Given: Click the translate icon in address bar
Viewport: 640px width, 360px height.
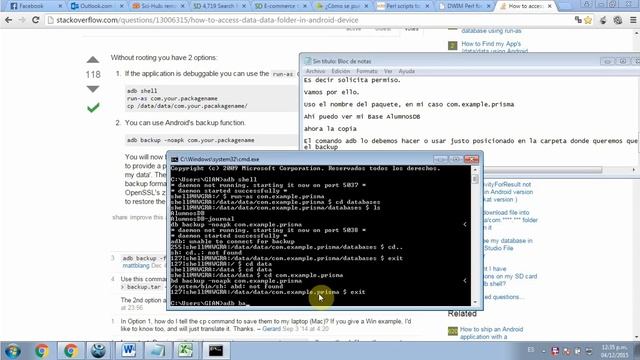Looking at the screenshot, I should coord(578,20).
